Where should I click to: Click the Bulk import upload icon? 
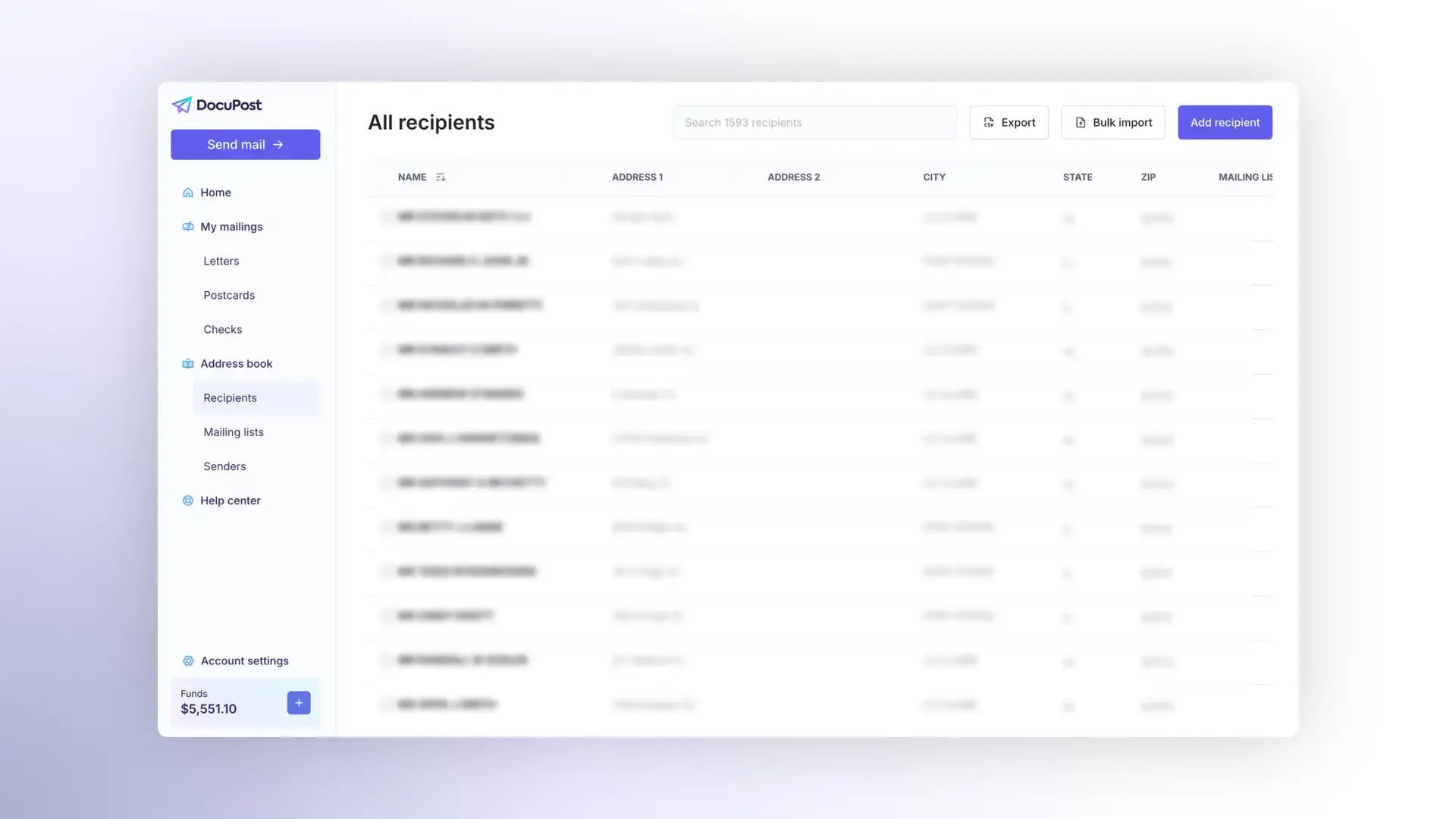[x=1080, y=122]
